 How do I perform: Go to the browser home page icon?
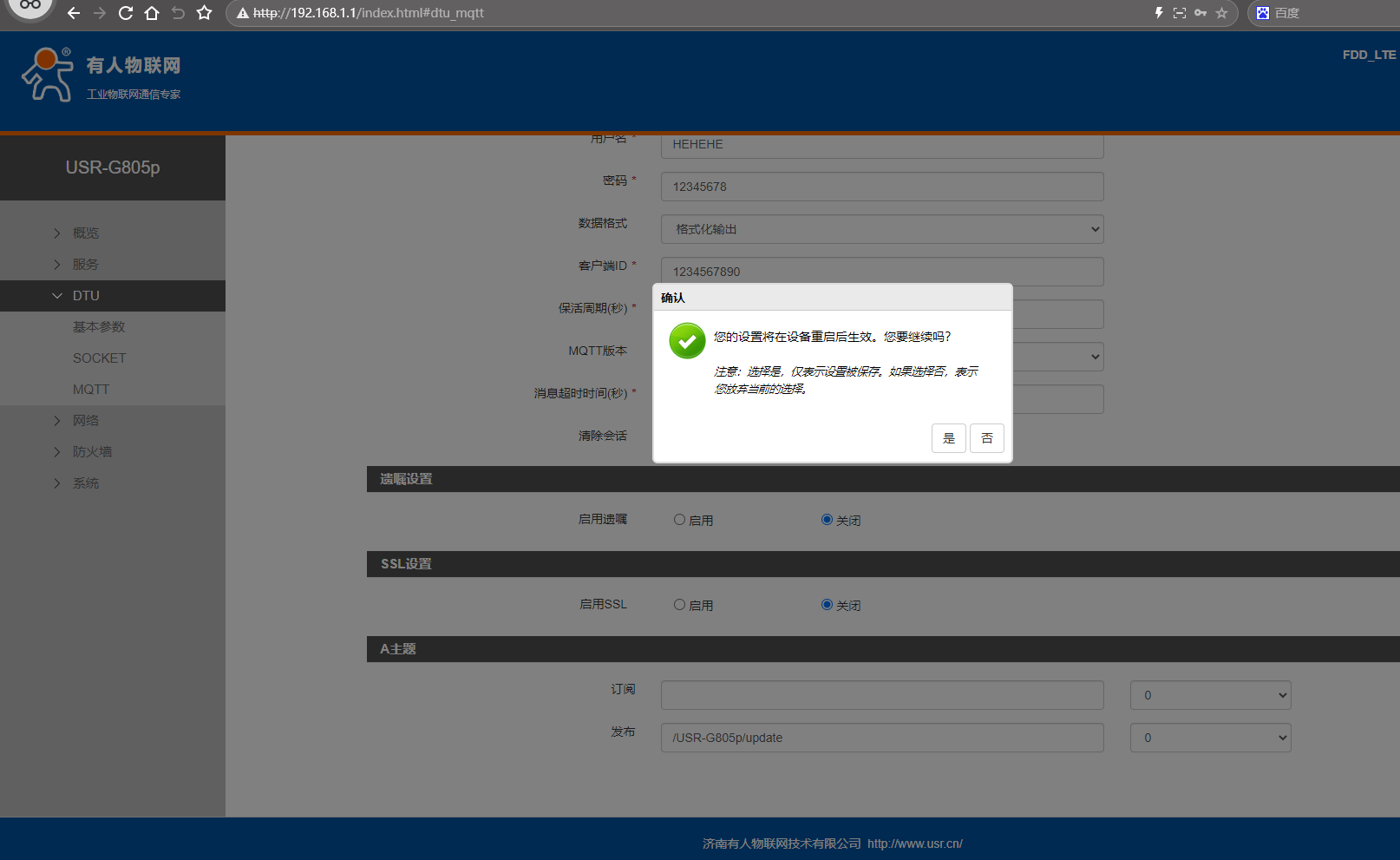click(x=152, y=13)
